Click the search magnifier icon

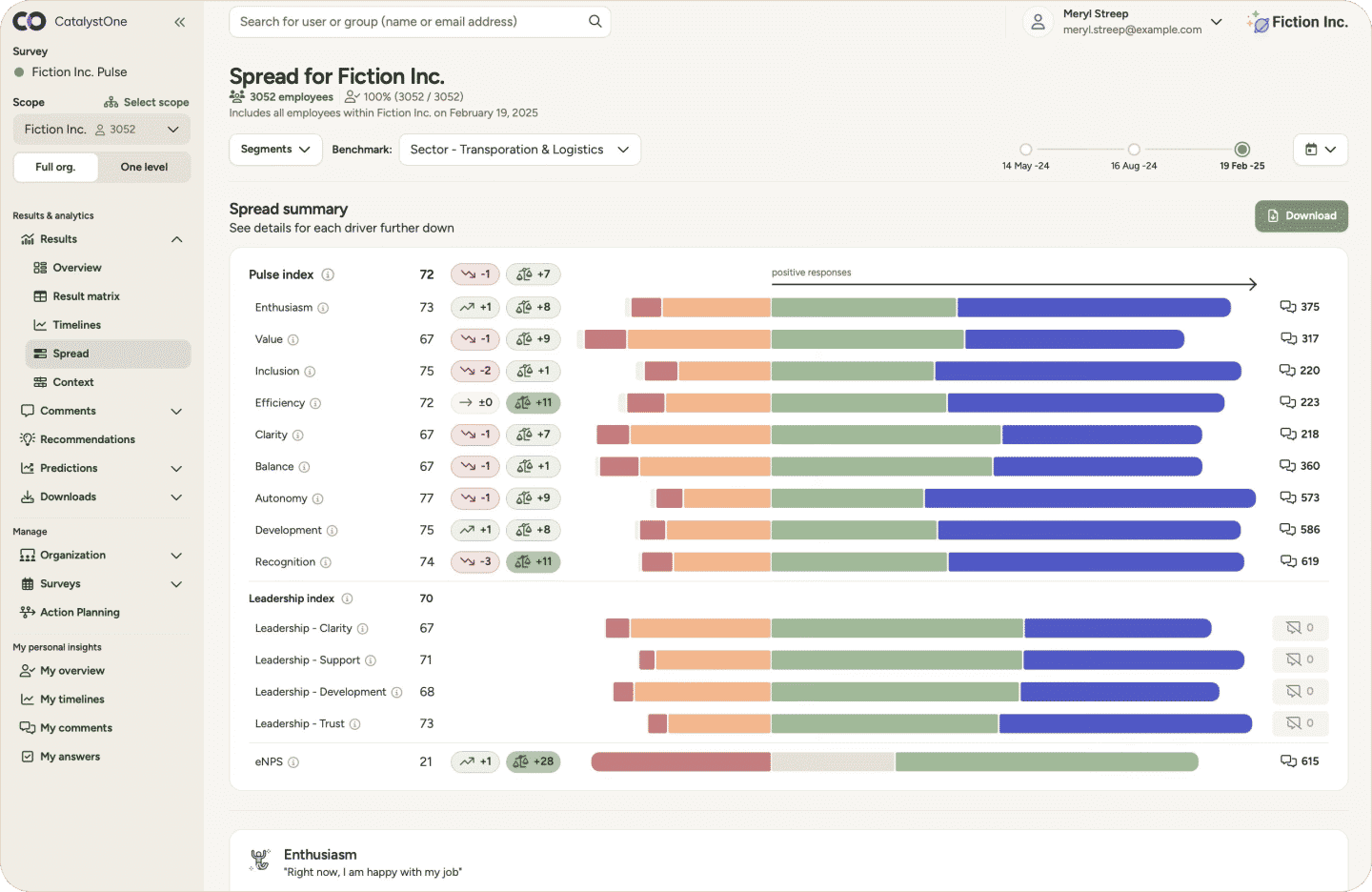[x=595, y=21]
